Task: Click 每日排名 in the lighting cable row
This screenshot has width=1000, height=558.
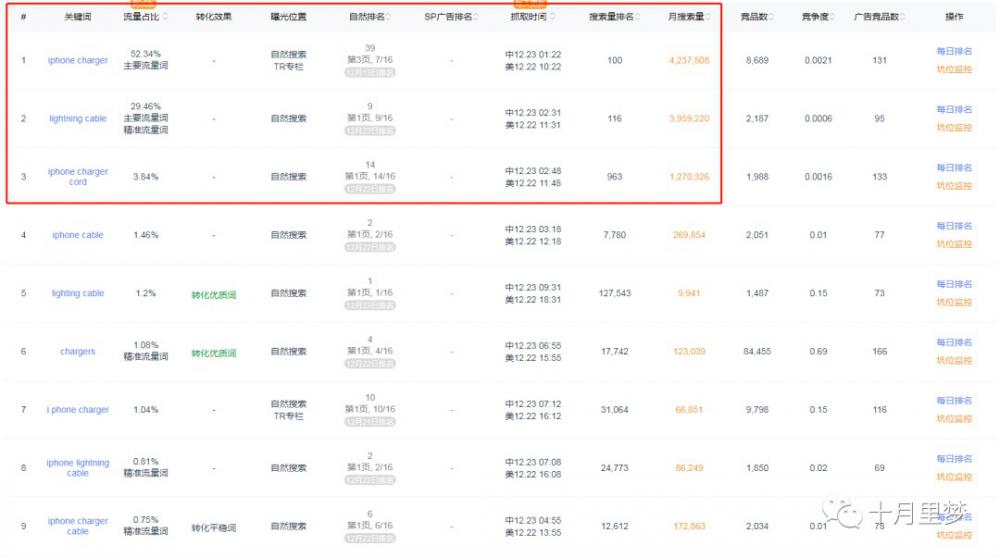Action: tap(954, 284)
